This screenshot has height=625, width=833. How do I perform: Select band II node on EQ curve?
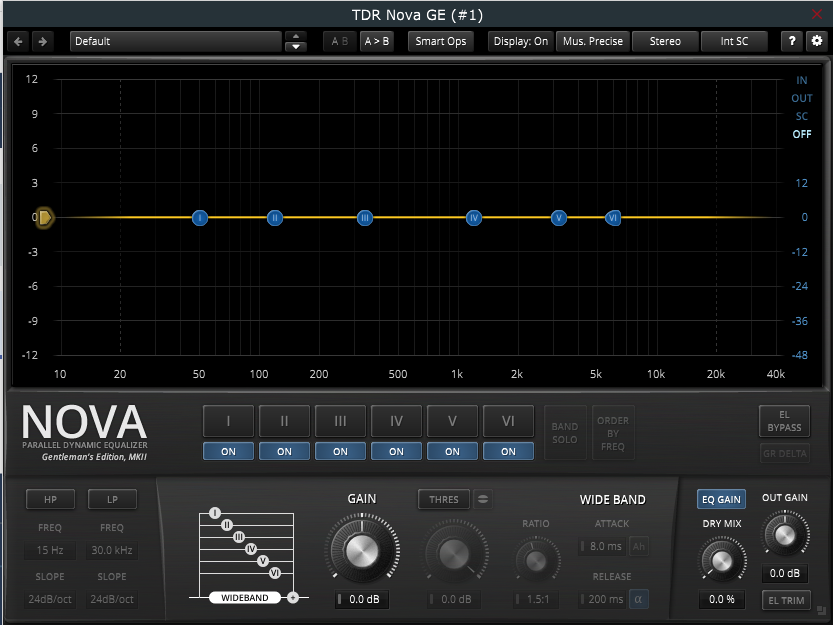[275, 217]
